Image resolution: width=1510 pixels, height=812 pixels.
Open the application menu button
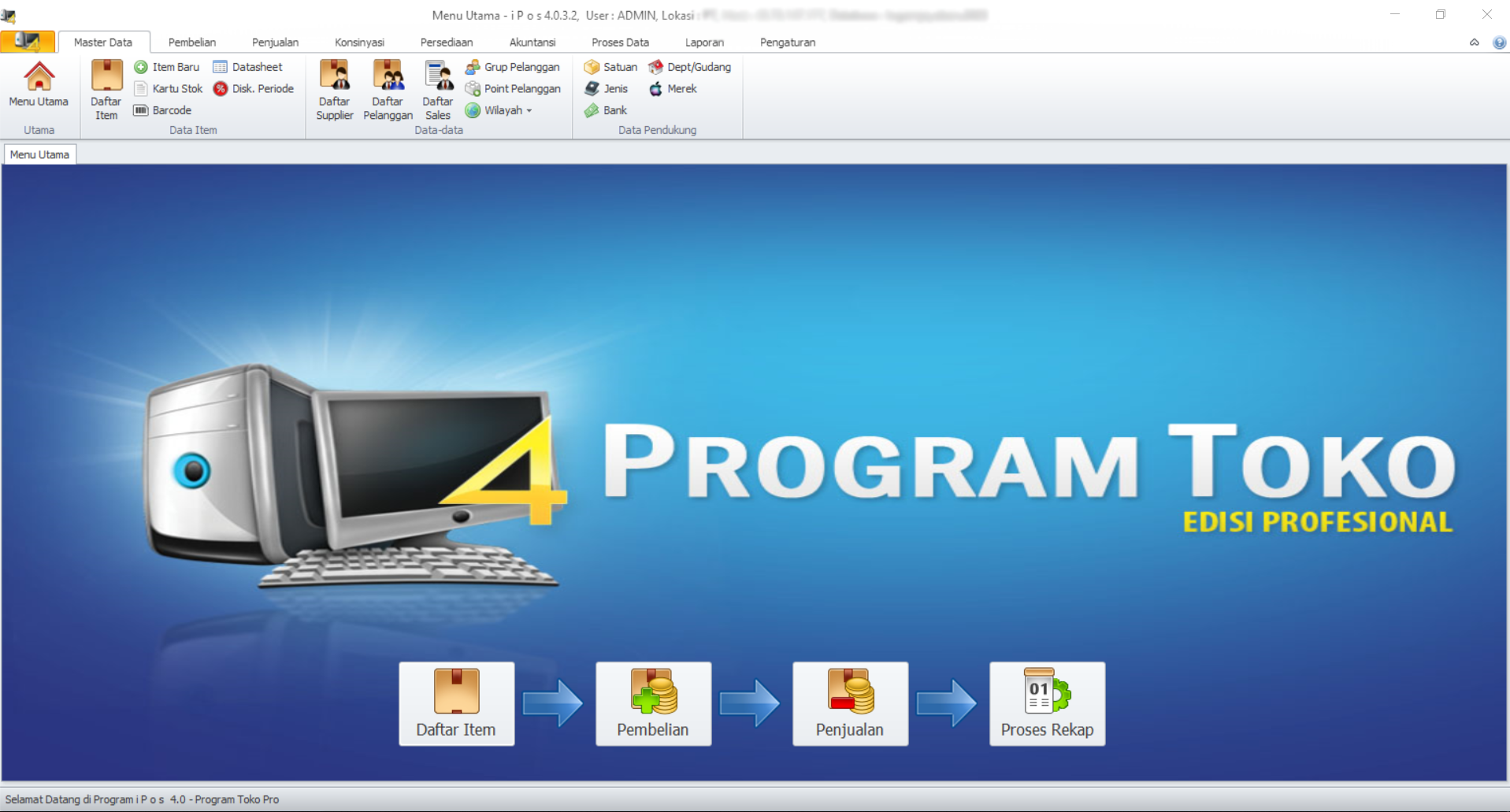click(x=28, y=42)
